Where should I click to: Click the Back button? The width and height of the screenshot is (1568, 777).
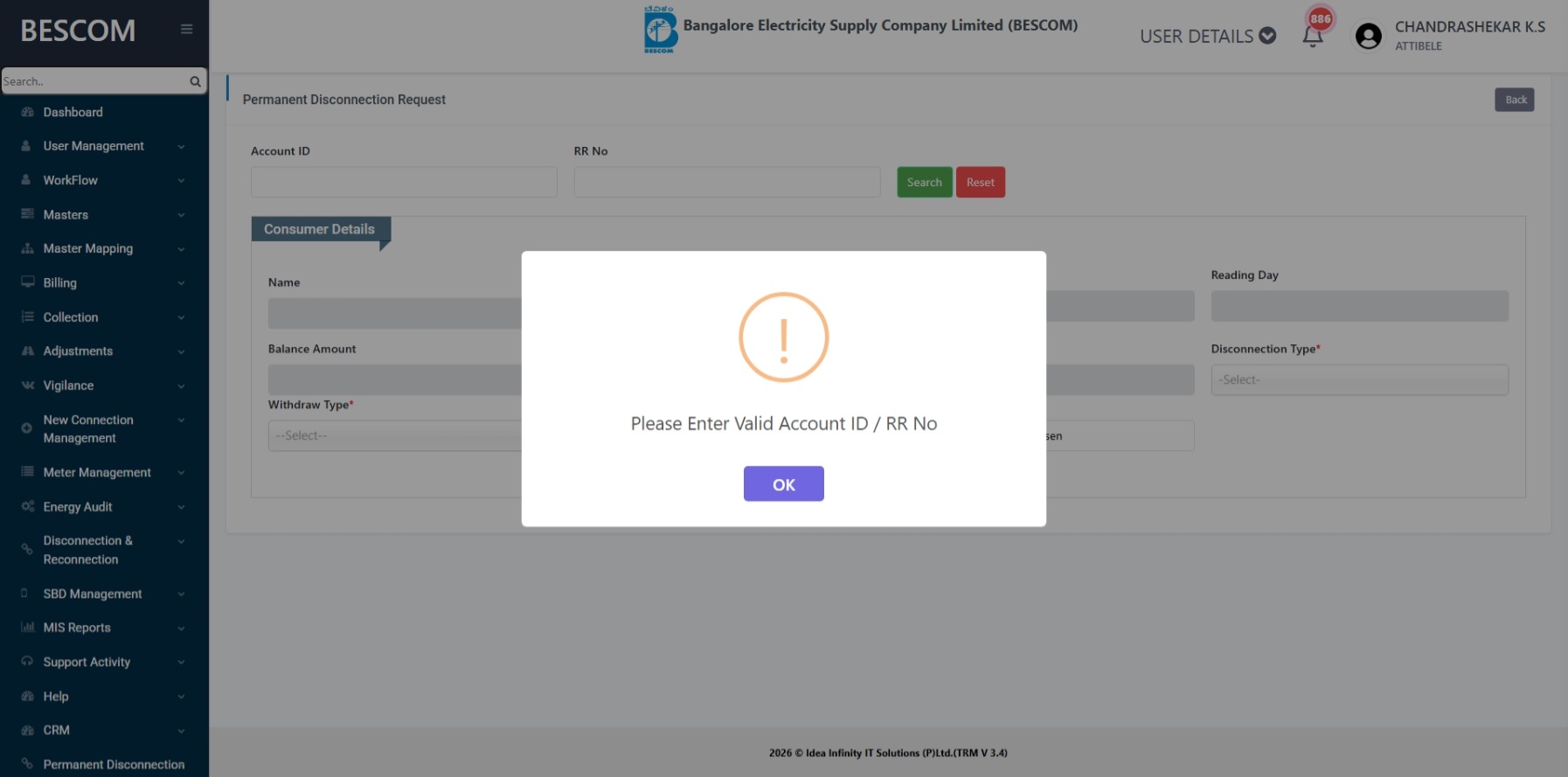[x=1514, y=100]
